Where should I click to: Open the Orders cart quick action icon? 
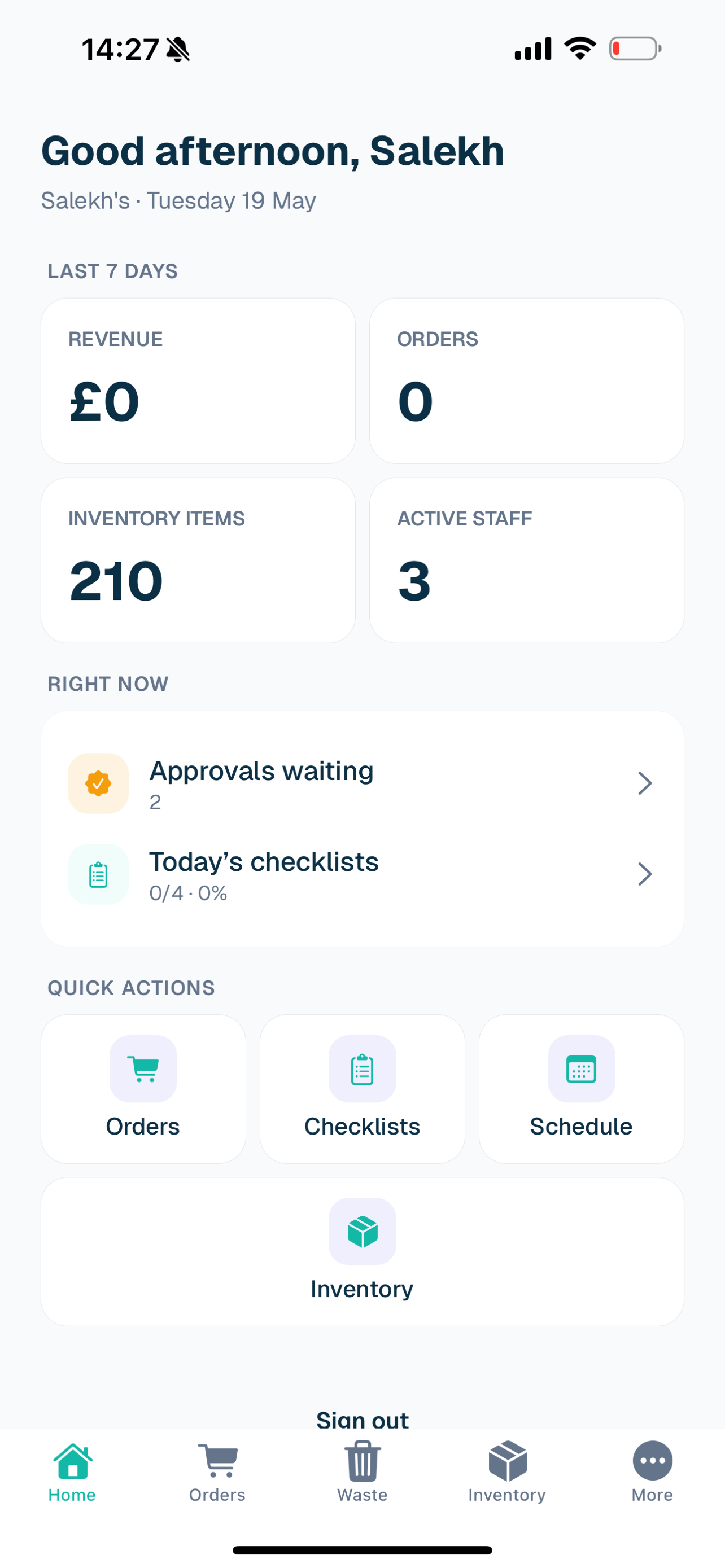143,1068
